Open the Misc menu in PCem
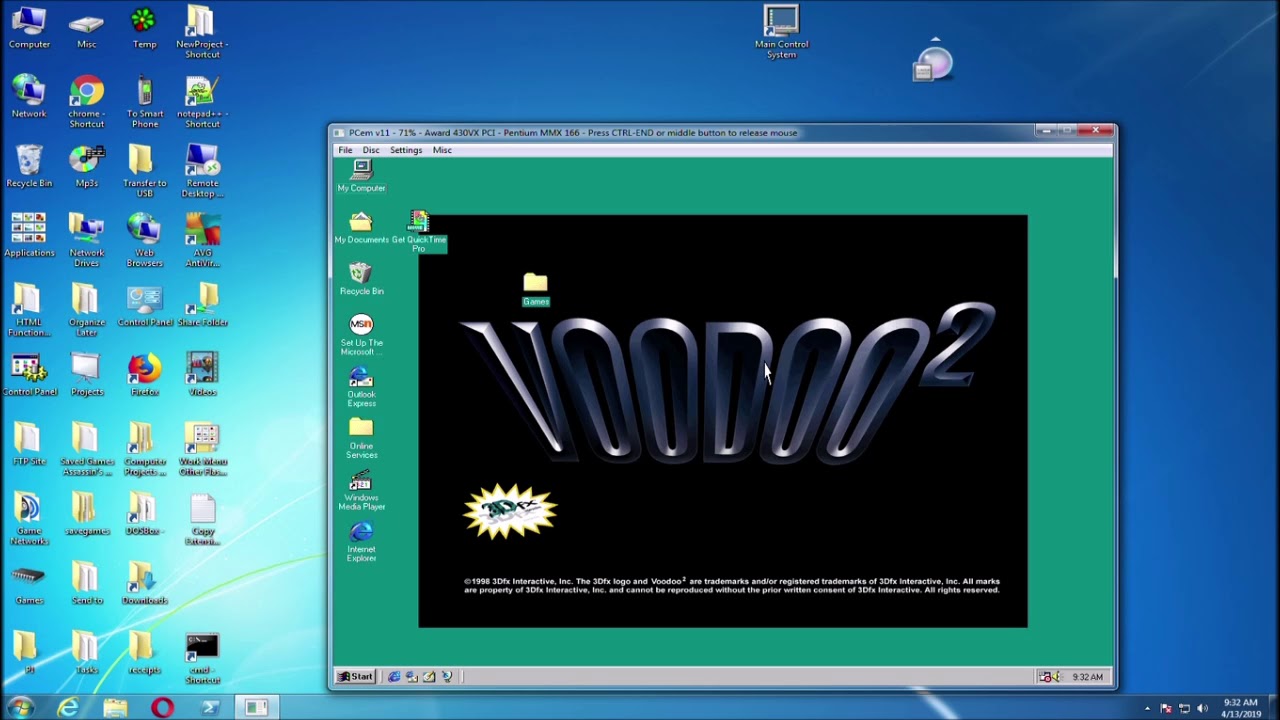The image size is (1280, 720). click(x=442, y=150)
